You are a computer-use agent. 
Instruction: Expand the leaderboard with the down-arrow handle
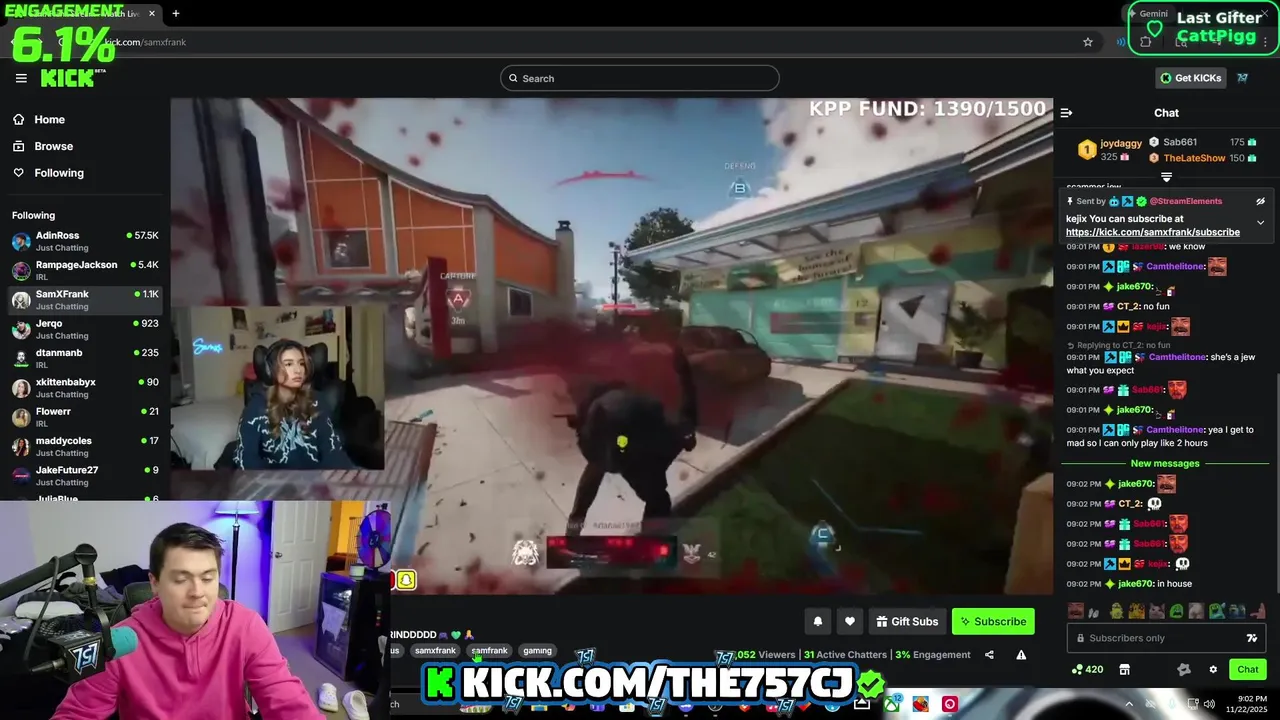pos(1166,177)
